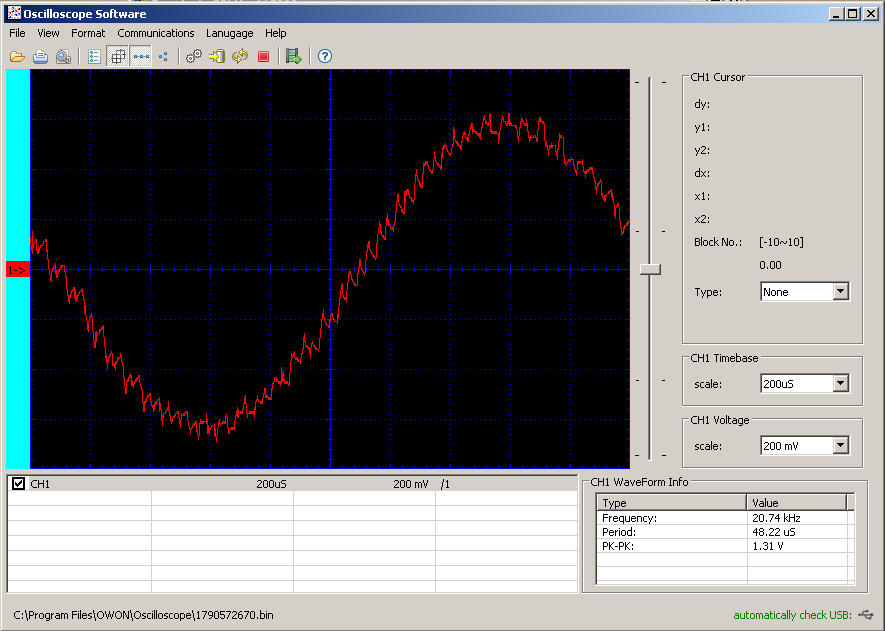Click the print icon in toolbar
The image size is (885, 631).
point(40,57)
